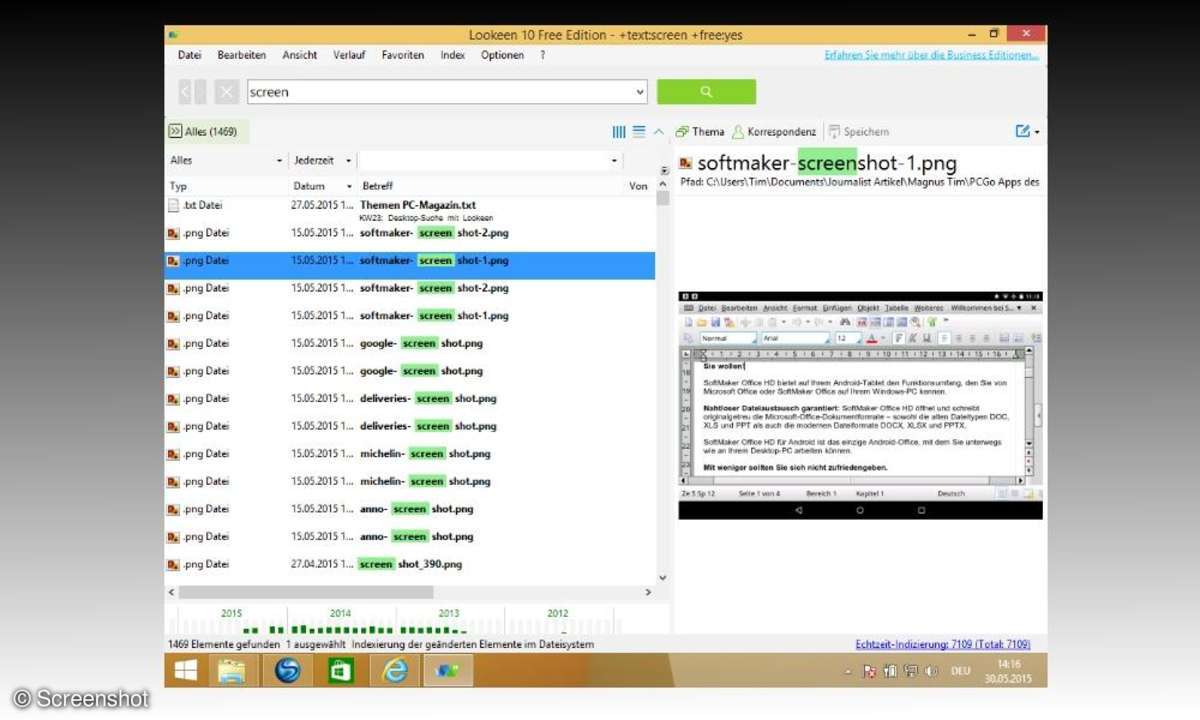Open the Ansicht menu
Image resolution: width=1200 pixels, height=720 pixels.
(300, 55)
